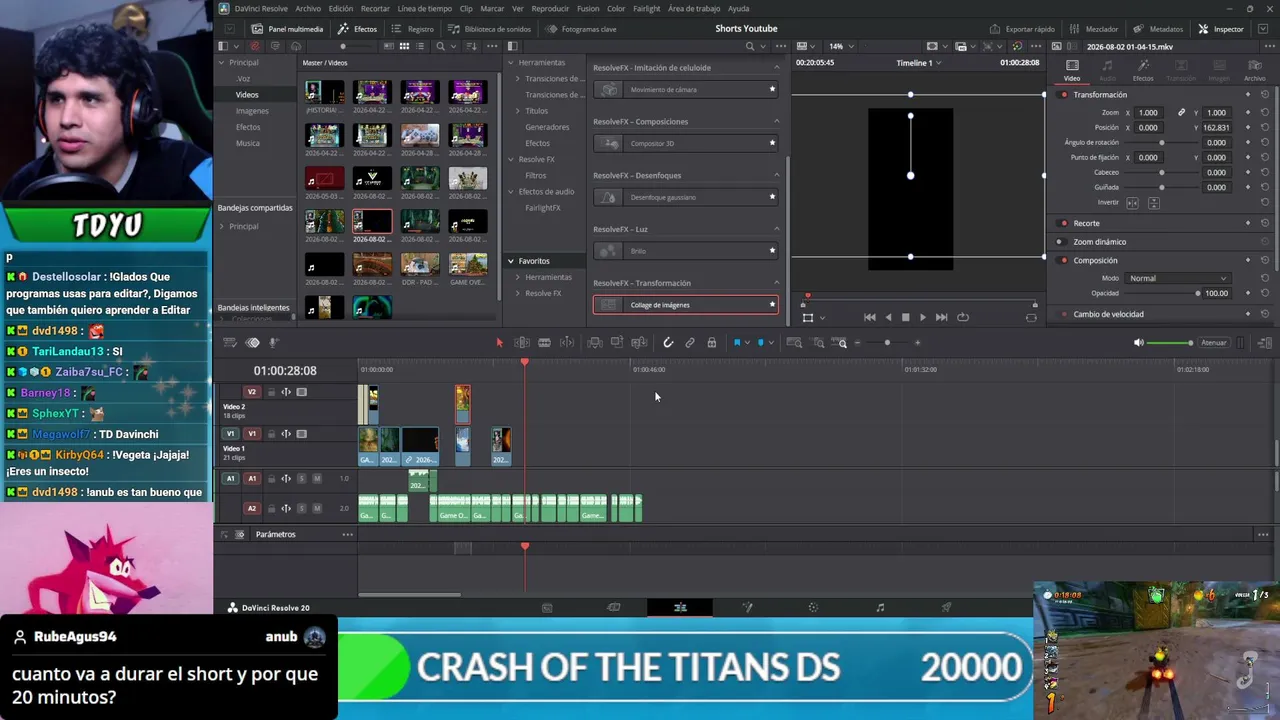1280x720 pixels.
Task: Add a keyframe for Zoom
Action: click(1248, 113)
